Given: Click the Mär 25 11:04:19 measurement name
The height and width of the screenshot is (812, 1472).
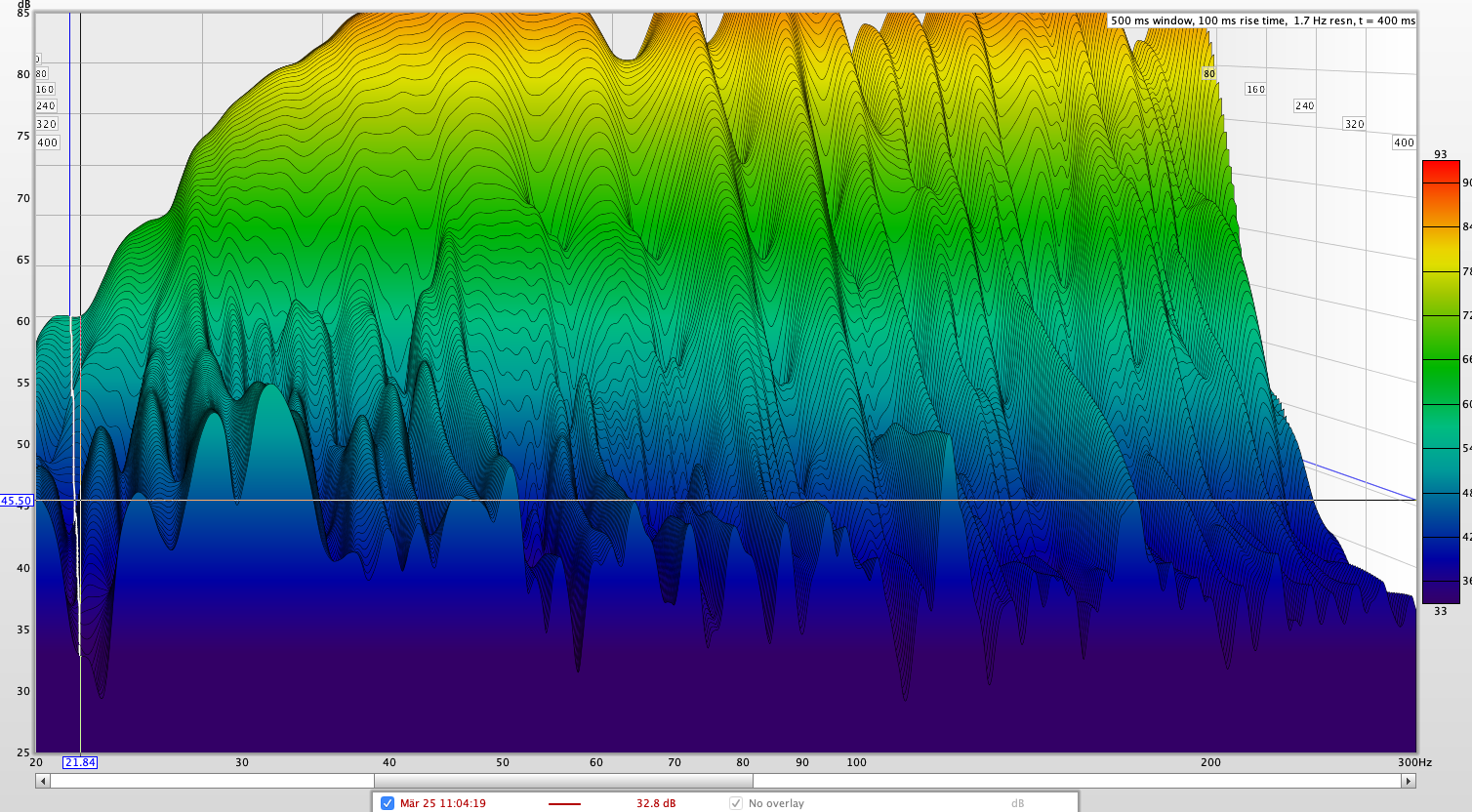Looking at the screenshot, I should pos(442,803).
